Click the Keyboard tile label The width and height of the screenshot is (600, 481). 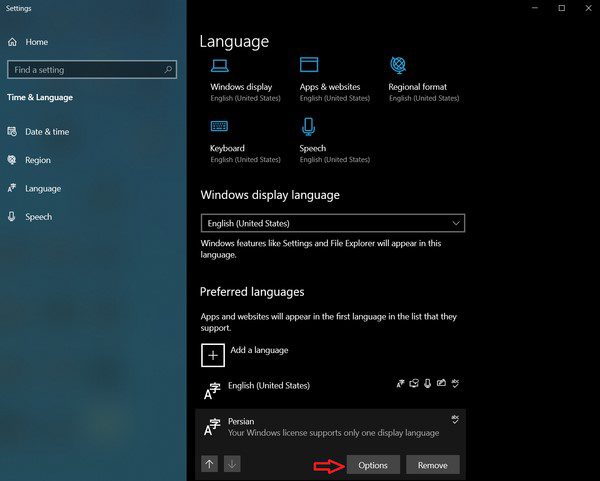click(227, 148)
